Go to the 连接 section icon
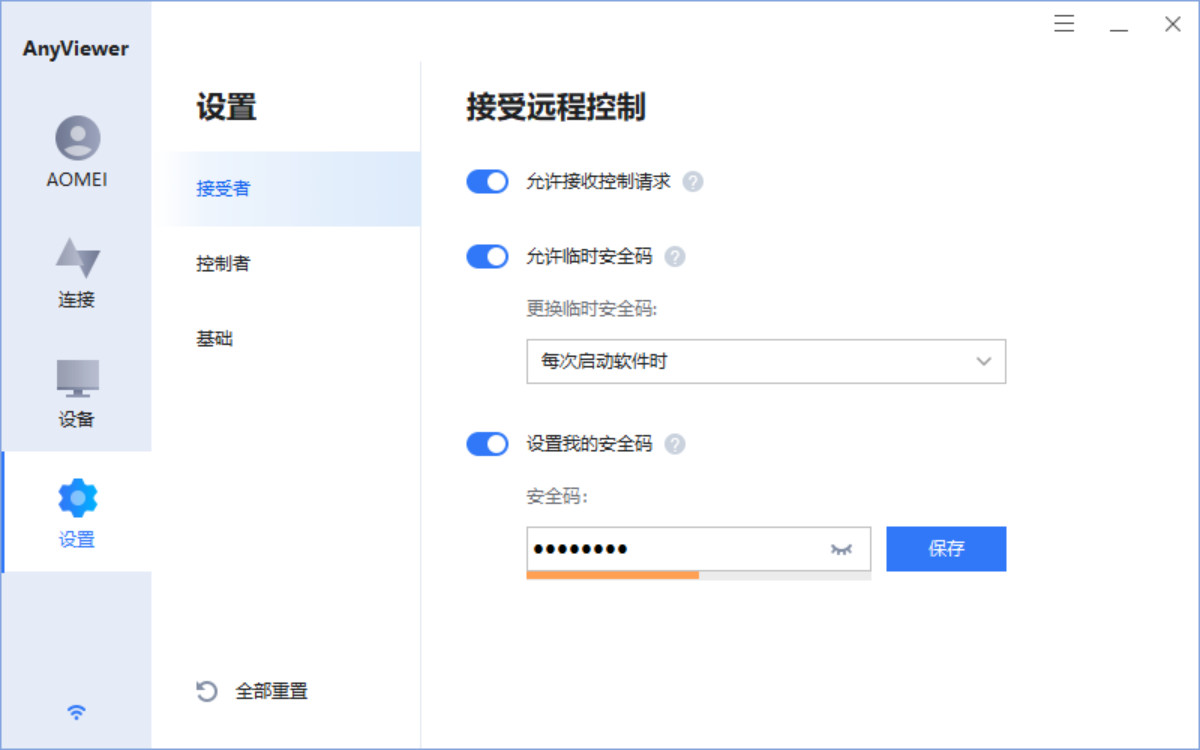This screenshot has height=750, width=1200. coord(77,258)
